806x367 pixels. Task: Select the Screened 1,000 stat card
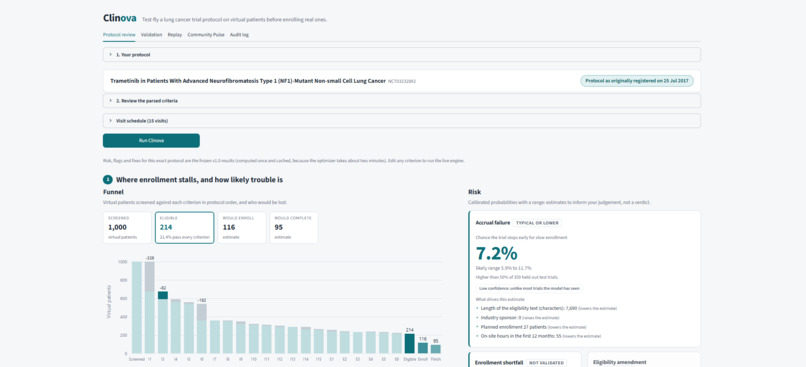(127, 227)
